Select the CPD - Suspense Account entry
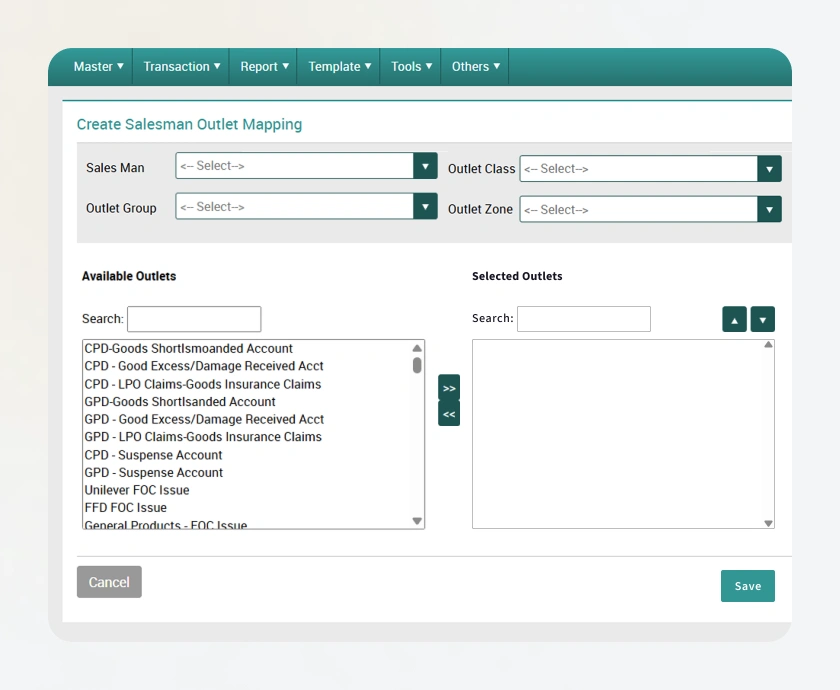 152,455
